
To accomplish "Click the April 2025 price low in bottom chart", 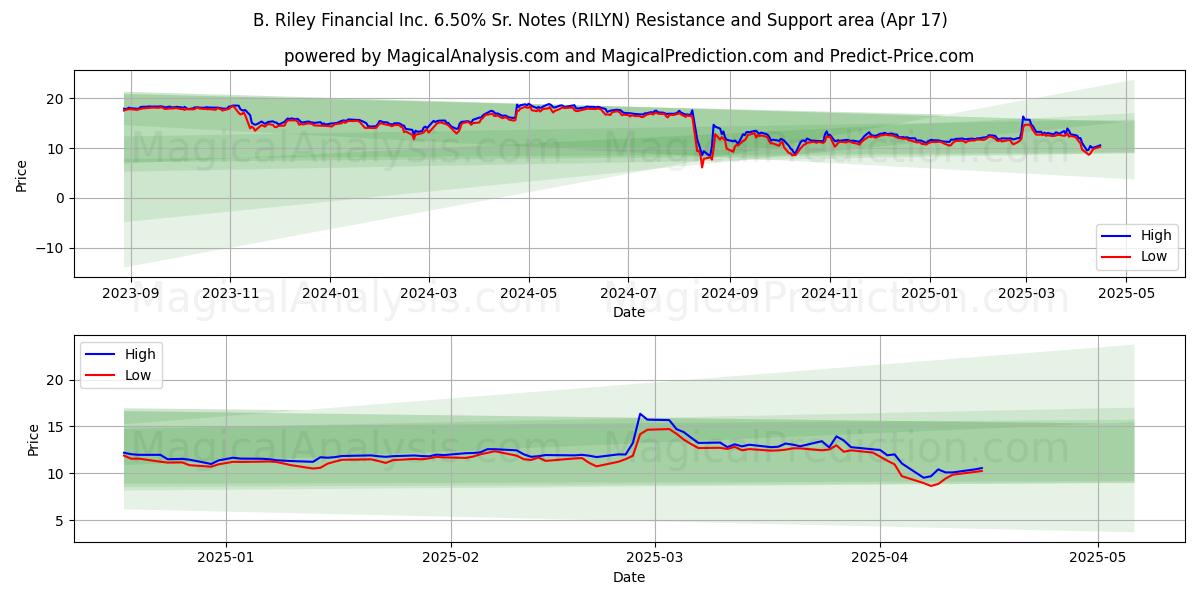I will point(930,484).
